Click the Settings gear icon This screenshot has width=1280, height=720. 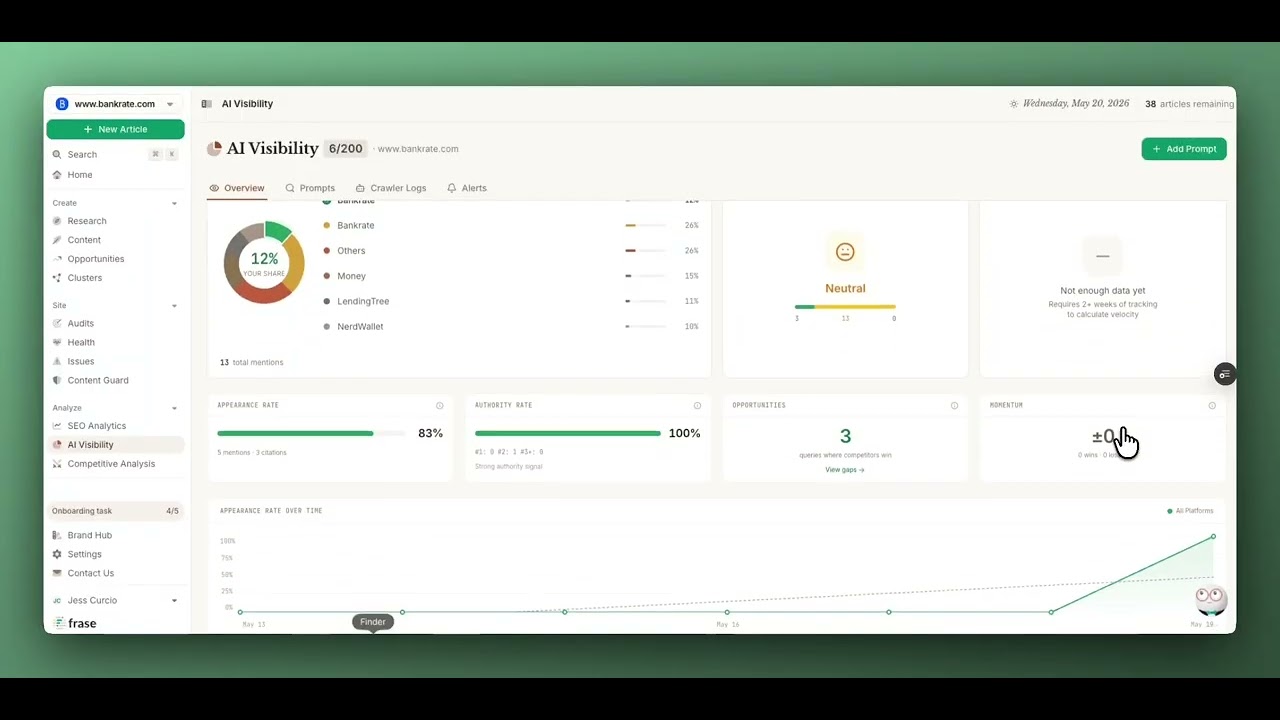click(57, 555)
